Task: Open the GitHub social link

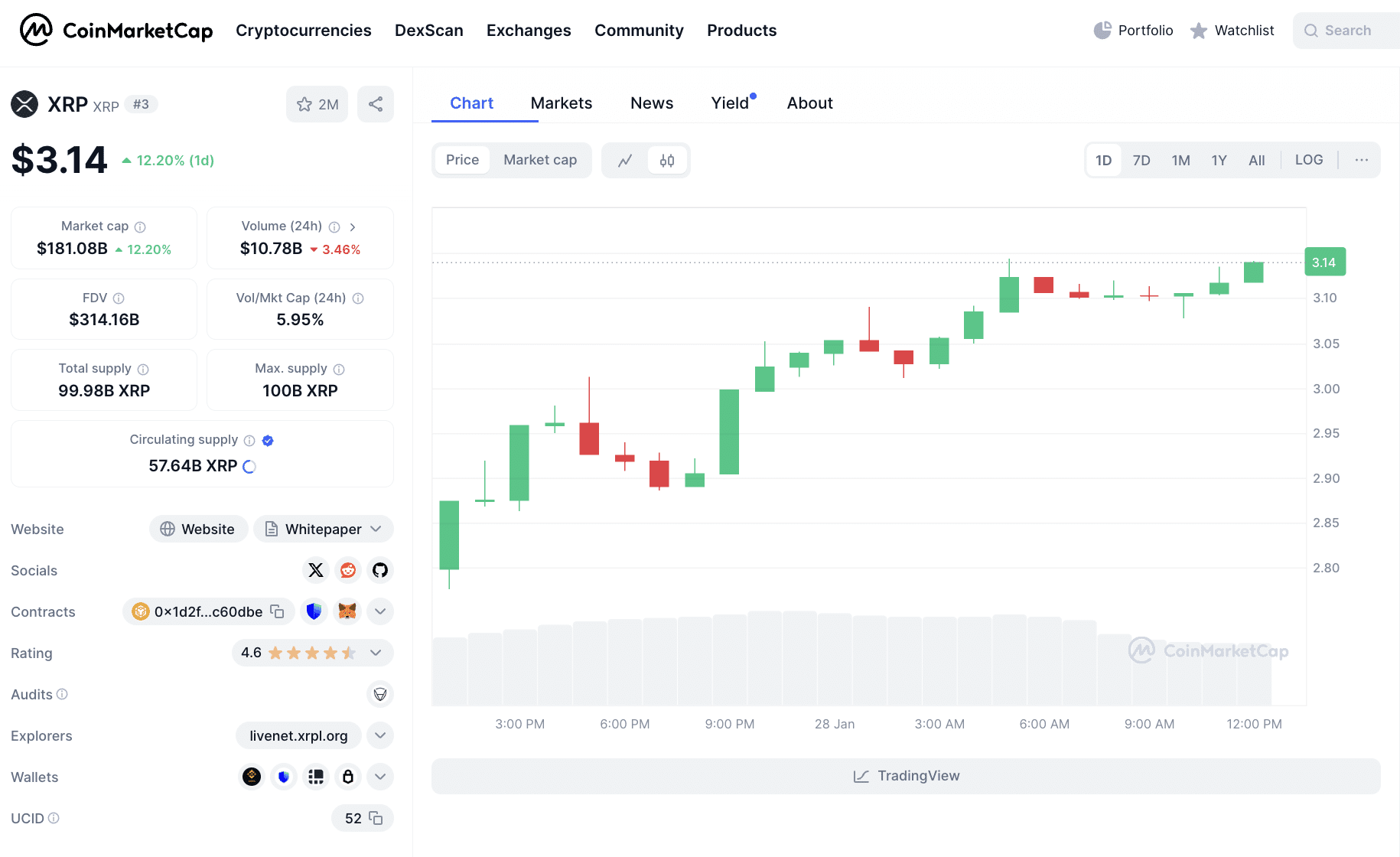Action: (x=380, y=570)
